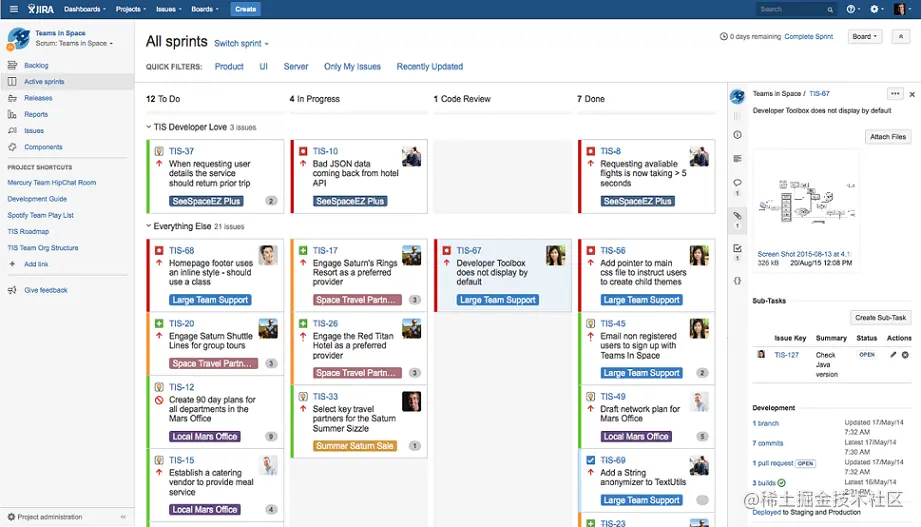Click the Create button

tap(246, 9)
